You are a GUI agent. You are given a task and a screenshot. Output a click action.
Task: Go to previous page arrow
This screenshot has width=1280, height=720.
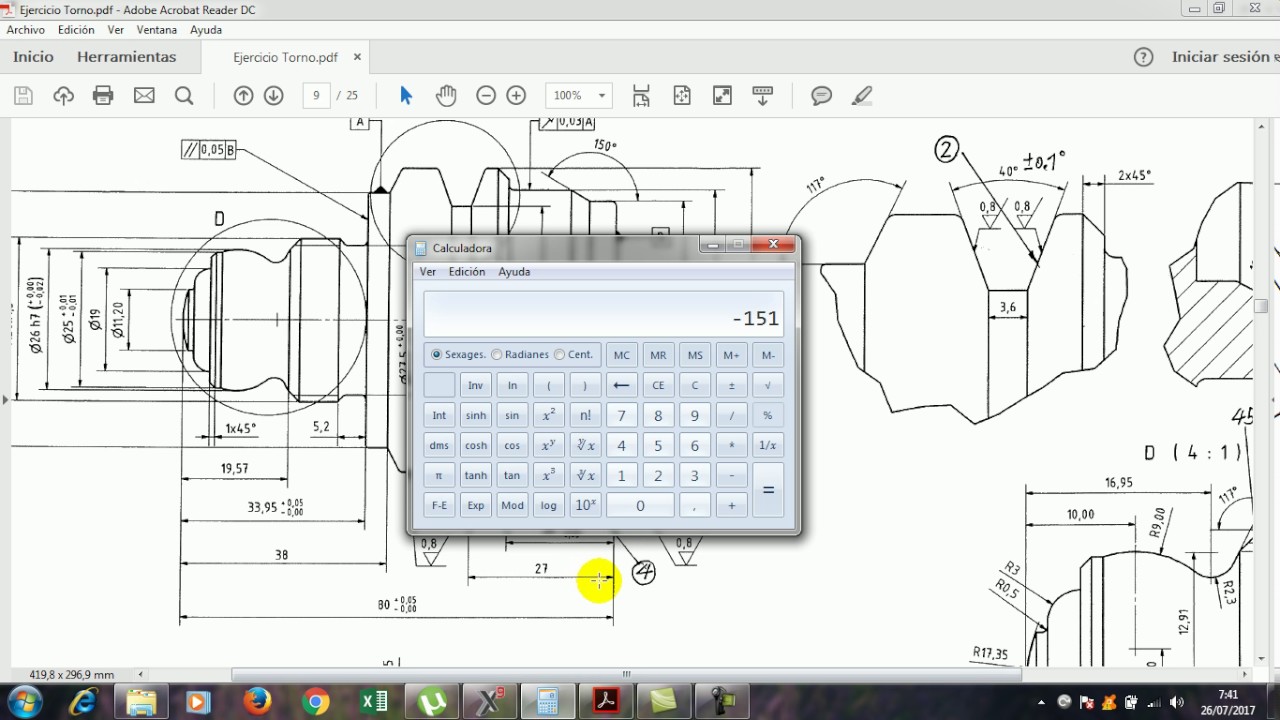[x=243, y=96]
